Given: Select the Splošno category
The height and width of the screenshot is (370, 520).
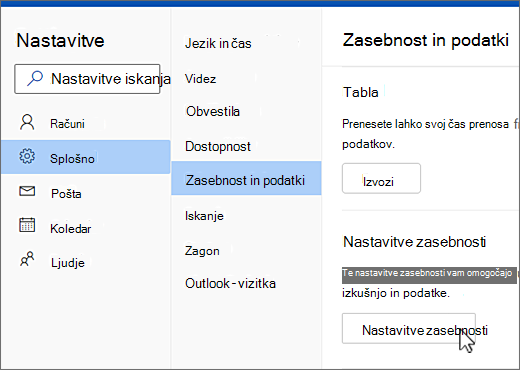Looking at the screenshot, I should pos(86,157).
